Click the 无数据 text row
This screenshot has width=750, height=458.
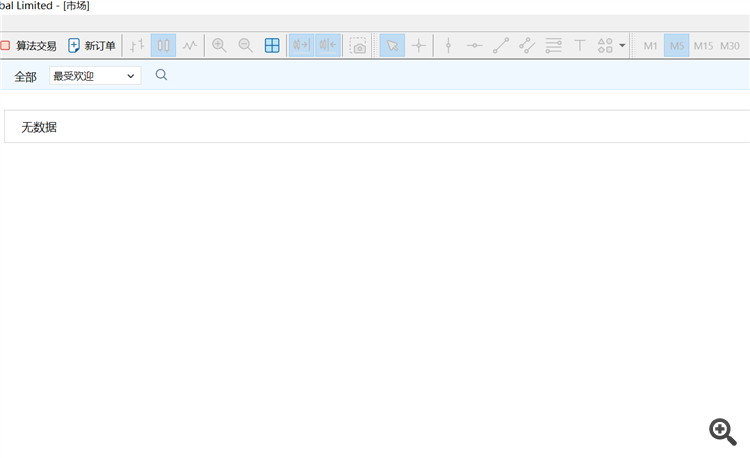coord(377,127)
